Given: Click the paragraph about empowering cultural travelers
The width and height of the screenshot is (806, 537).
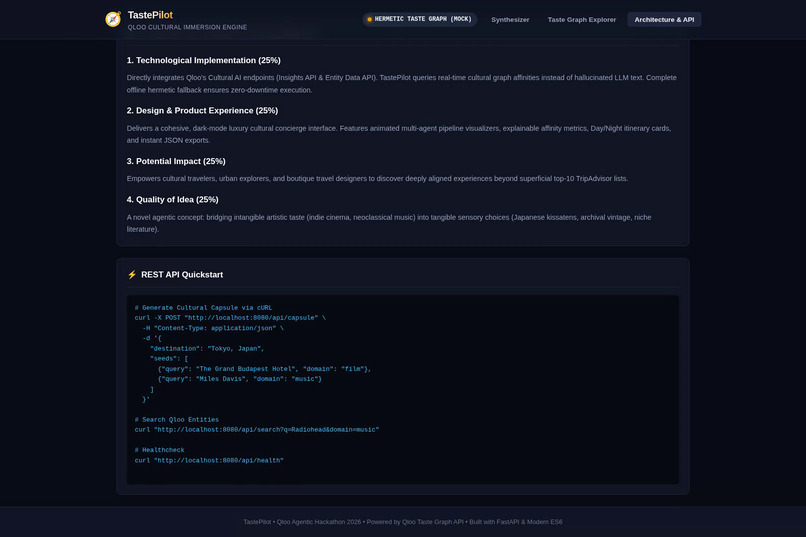Looking at the screenshot, I should 377,179.
